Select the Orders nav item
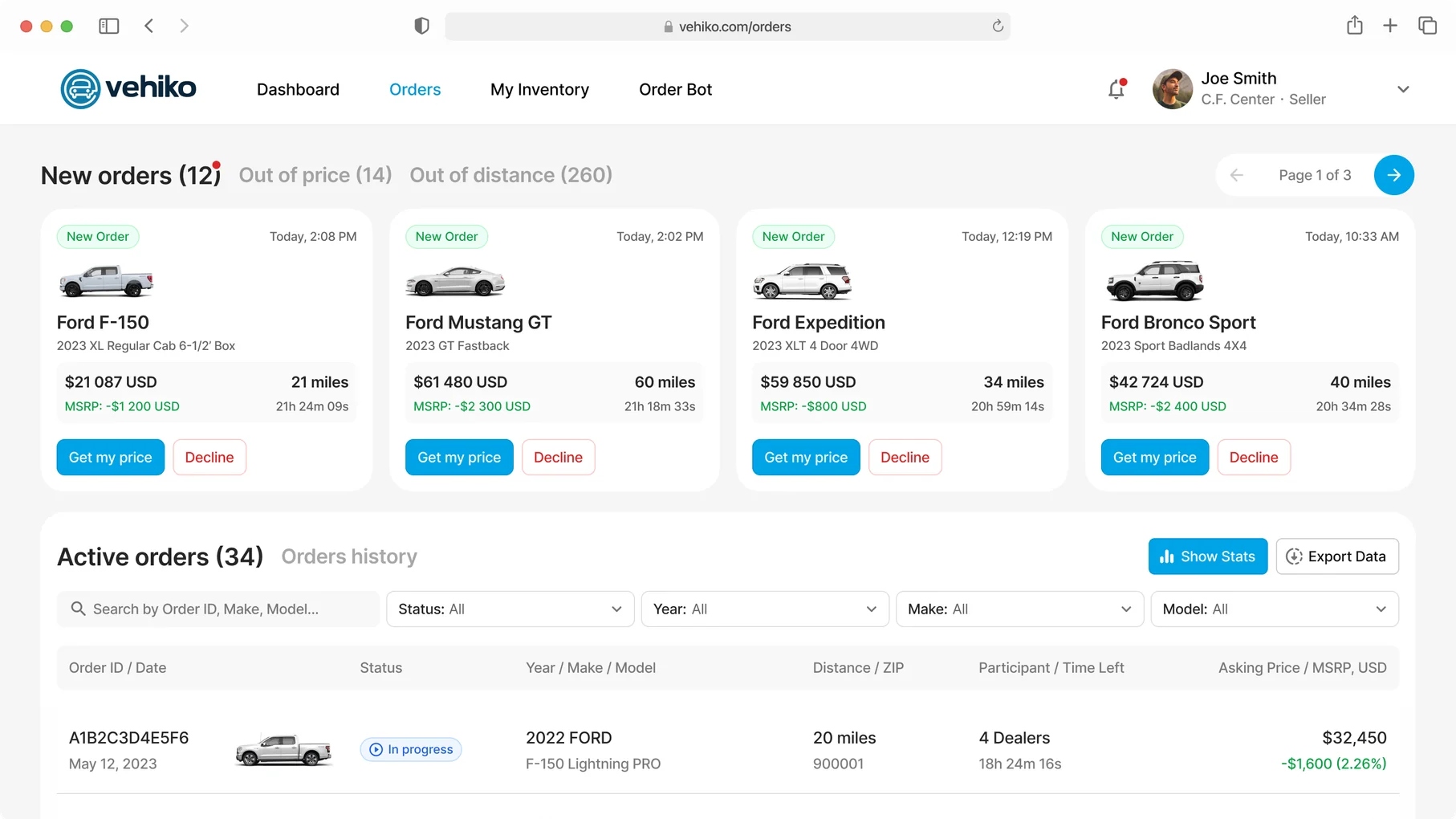1456x819 pixels. point(415,89)
